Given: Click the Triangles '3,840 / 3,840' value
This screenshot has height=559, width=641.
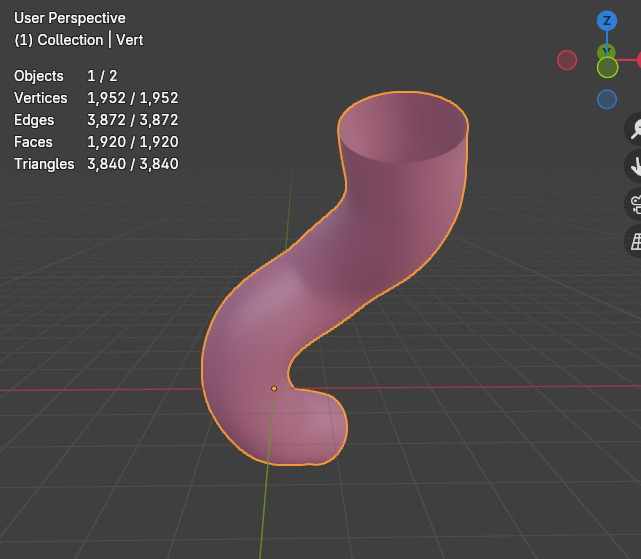Looking at the screenshot, I should [133, 164].
